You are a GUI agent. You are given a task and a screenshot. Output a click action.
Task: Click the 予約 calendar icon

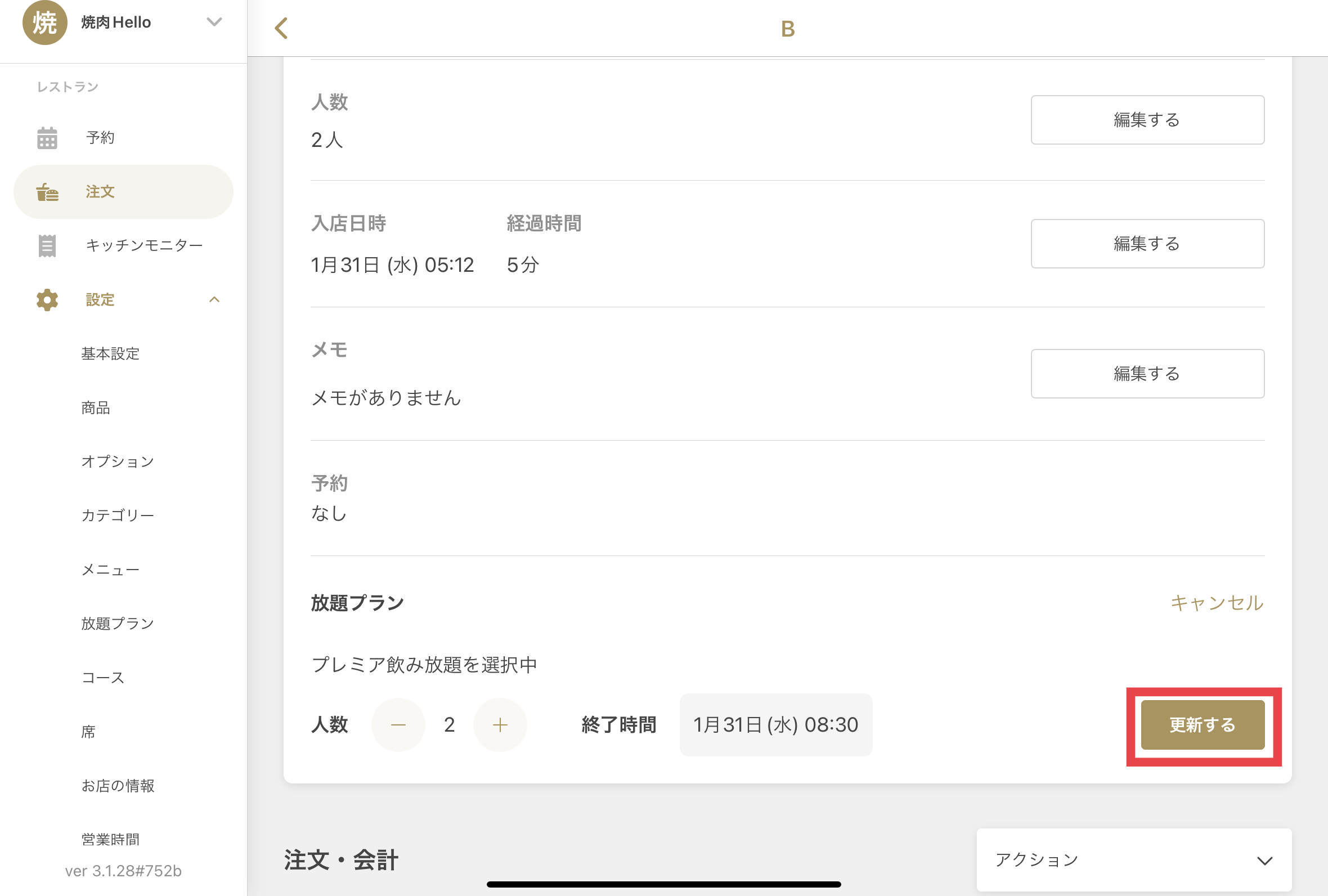click(x=47, y=138)
